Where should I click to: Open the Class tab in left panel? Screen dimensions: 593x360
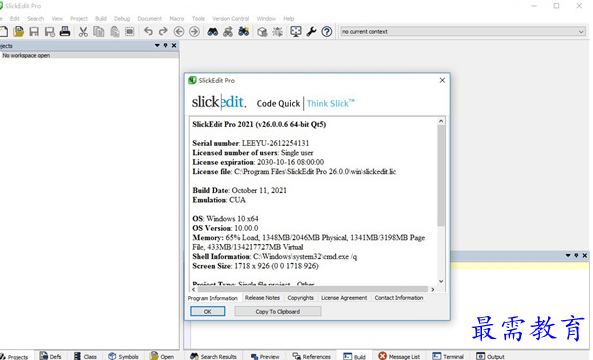pos(85,356)
